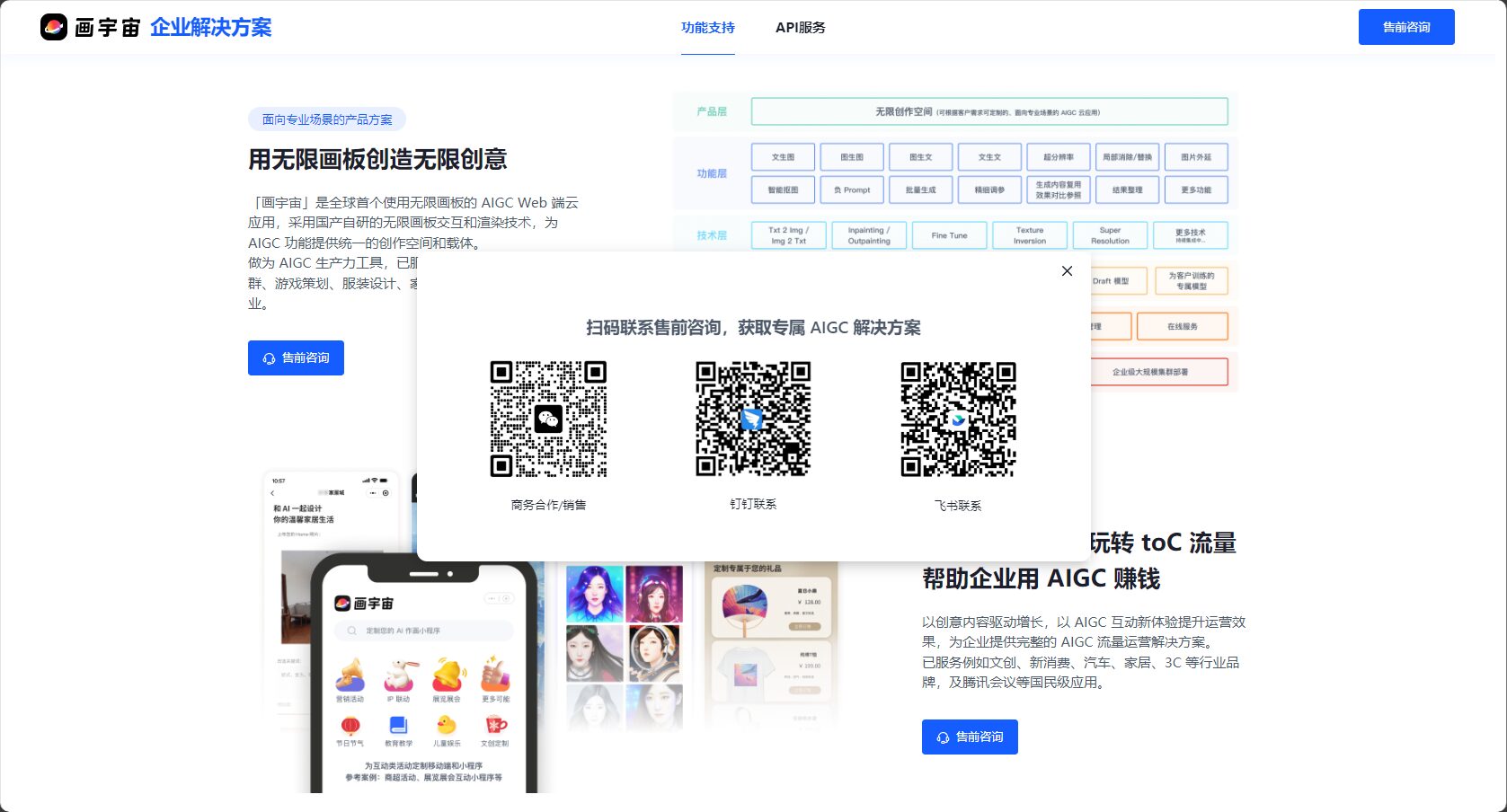Click the WeChat QR code for 商务合作/销售
Screen dimensions: 1507x812
point(548,419)
